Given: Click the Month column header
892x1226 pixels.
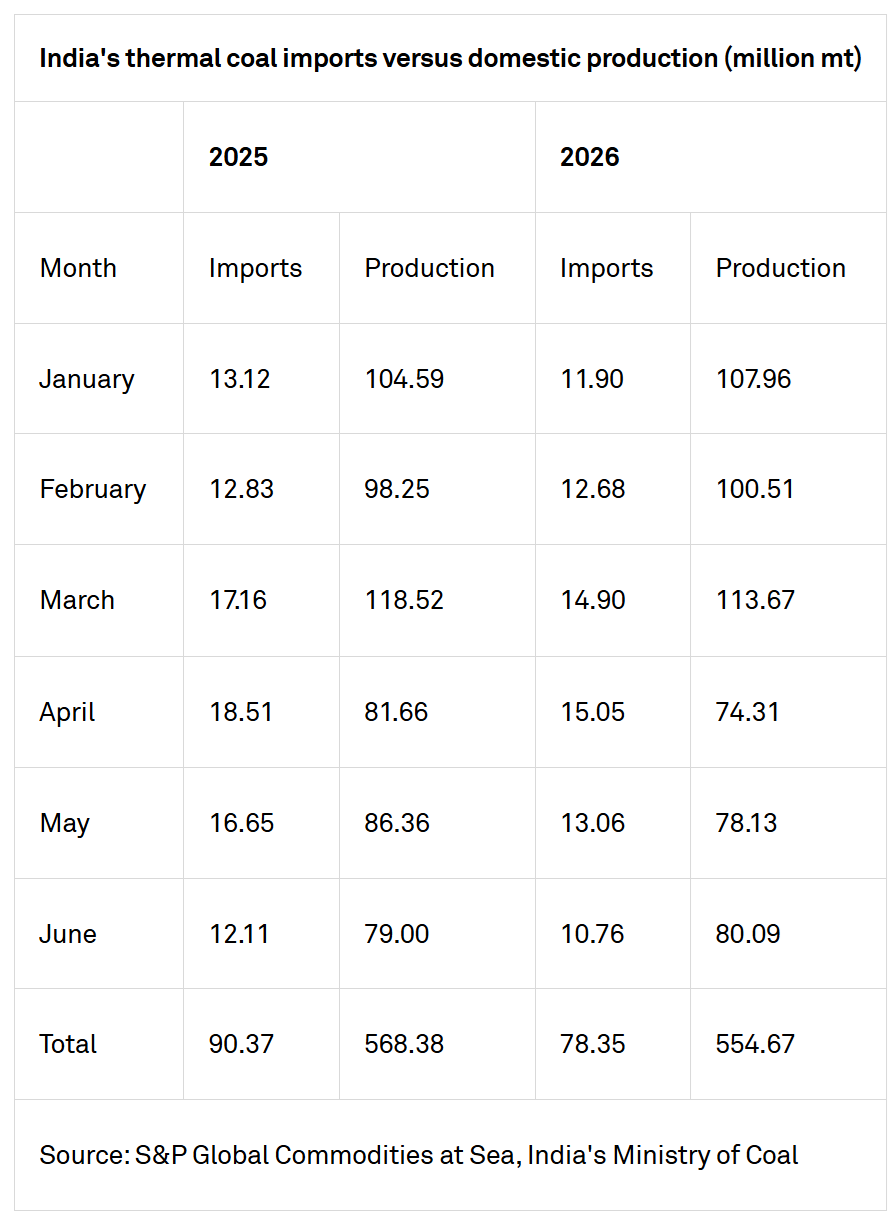Looking at the screenshot, I should [x=78, y=268].
